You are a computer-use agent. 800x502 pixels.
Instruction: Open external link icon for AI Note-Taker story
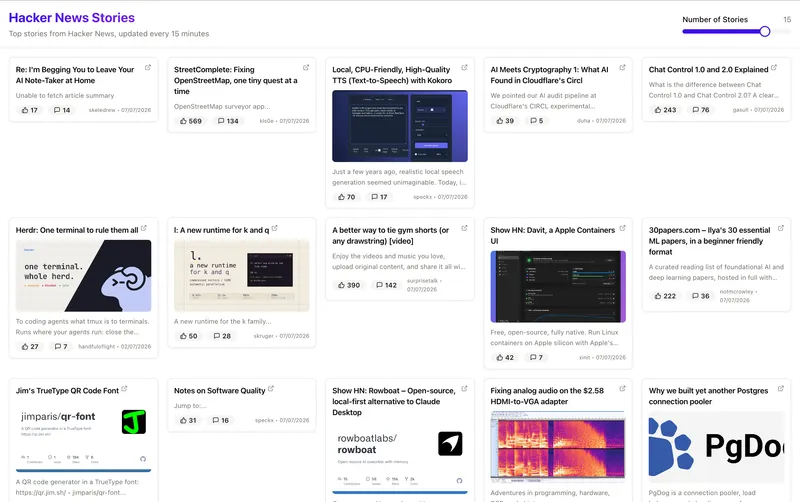(x=147, y=67)
